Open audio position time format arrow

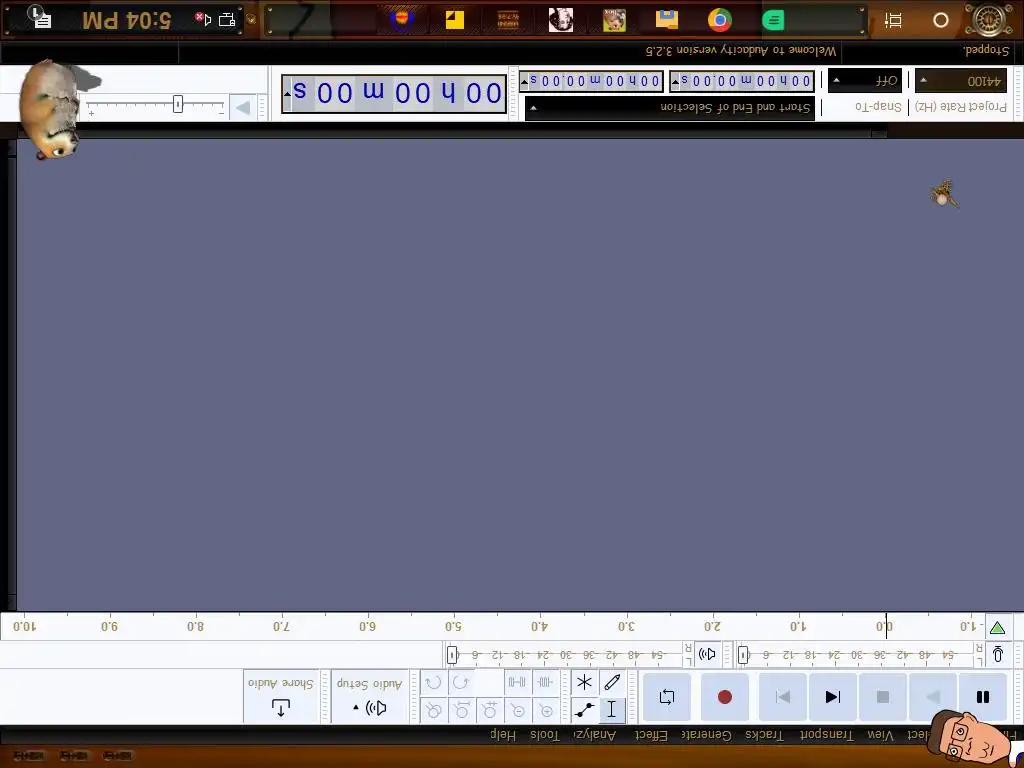[x=287, y=94]
